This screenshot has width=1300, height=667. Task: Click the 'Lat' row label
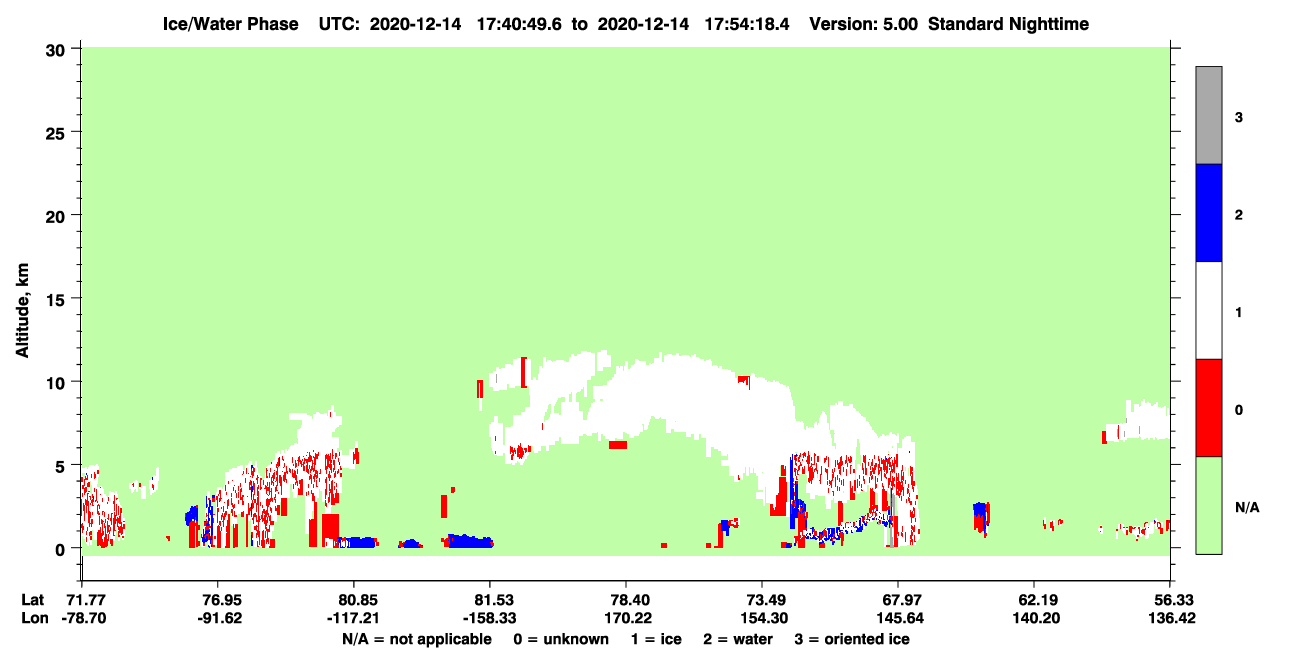point(33,600)
